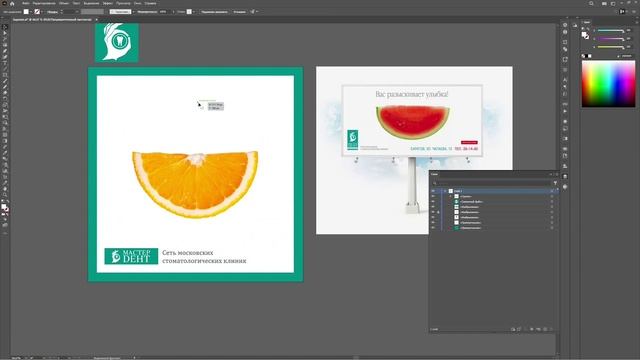Open the arrange documents icon at top right

pyautogui.click(x=604, y=4)
